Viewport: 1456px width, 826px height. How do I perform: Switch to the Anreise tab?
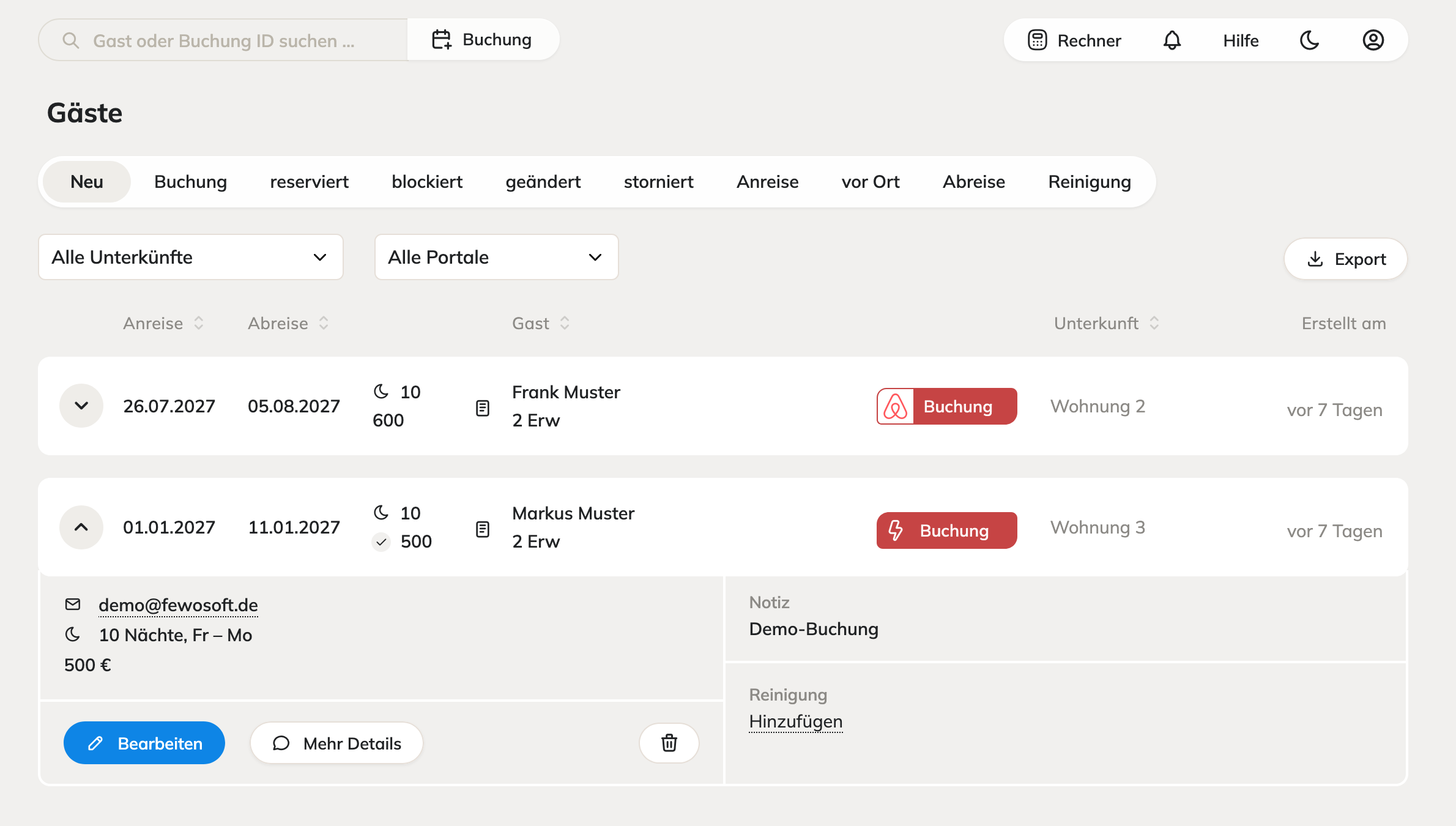pyautogui.click(x=767, y=182)
